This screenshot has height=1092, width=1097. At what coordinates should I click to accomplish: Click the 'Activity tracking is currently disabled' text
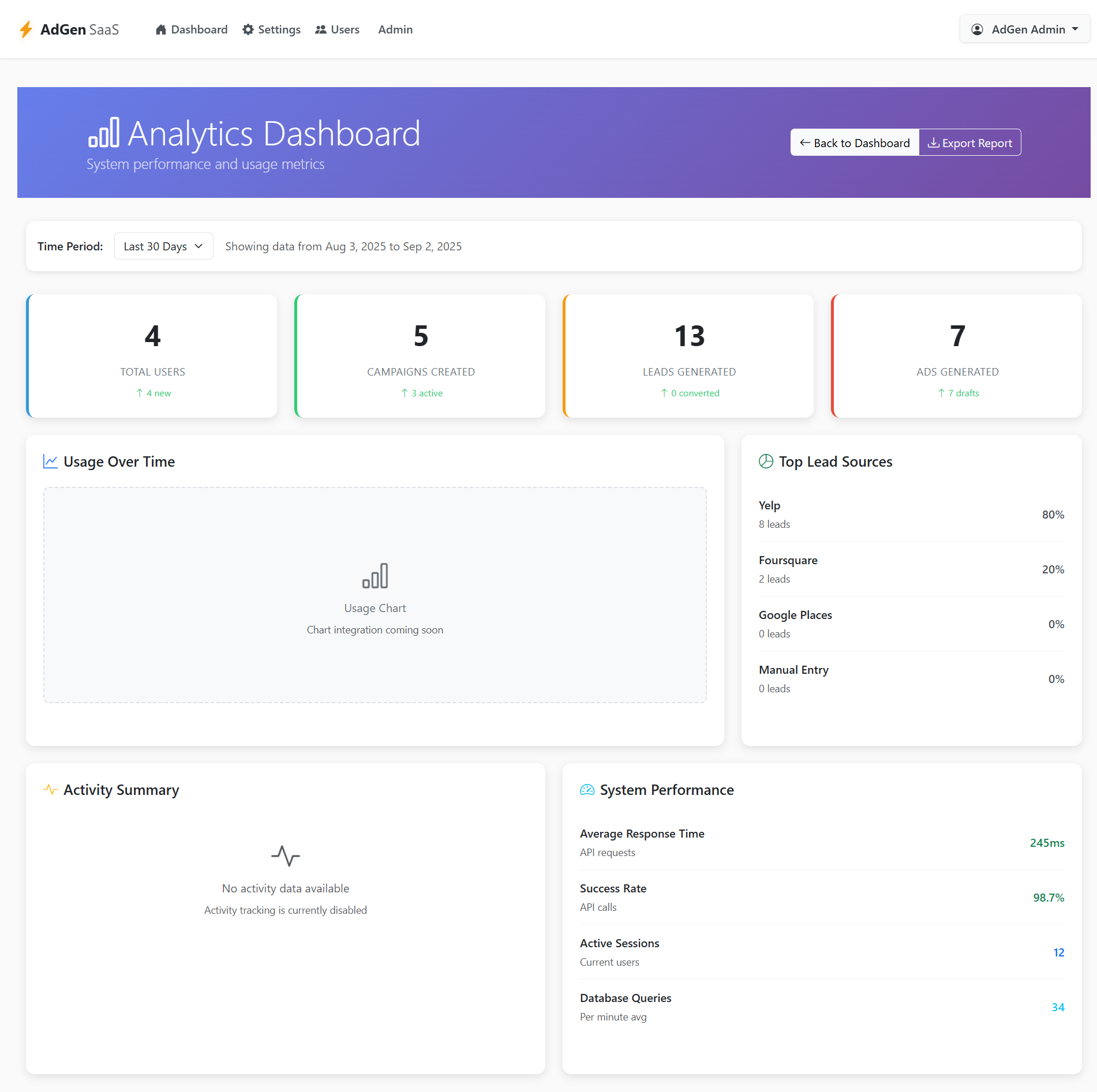click(x=286, y=910)
